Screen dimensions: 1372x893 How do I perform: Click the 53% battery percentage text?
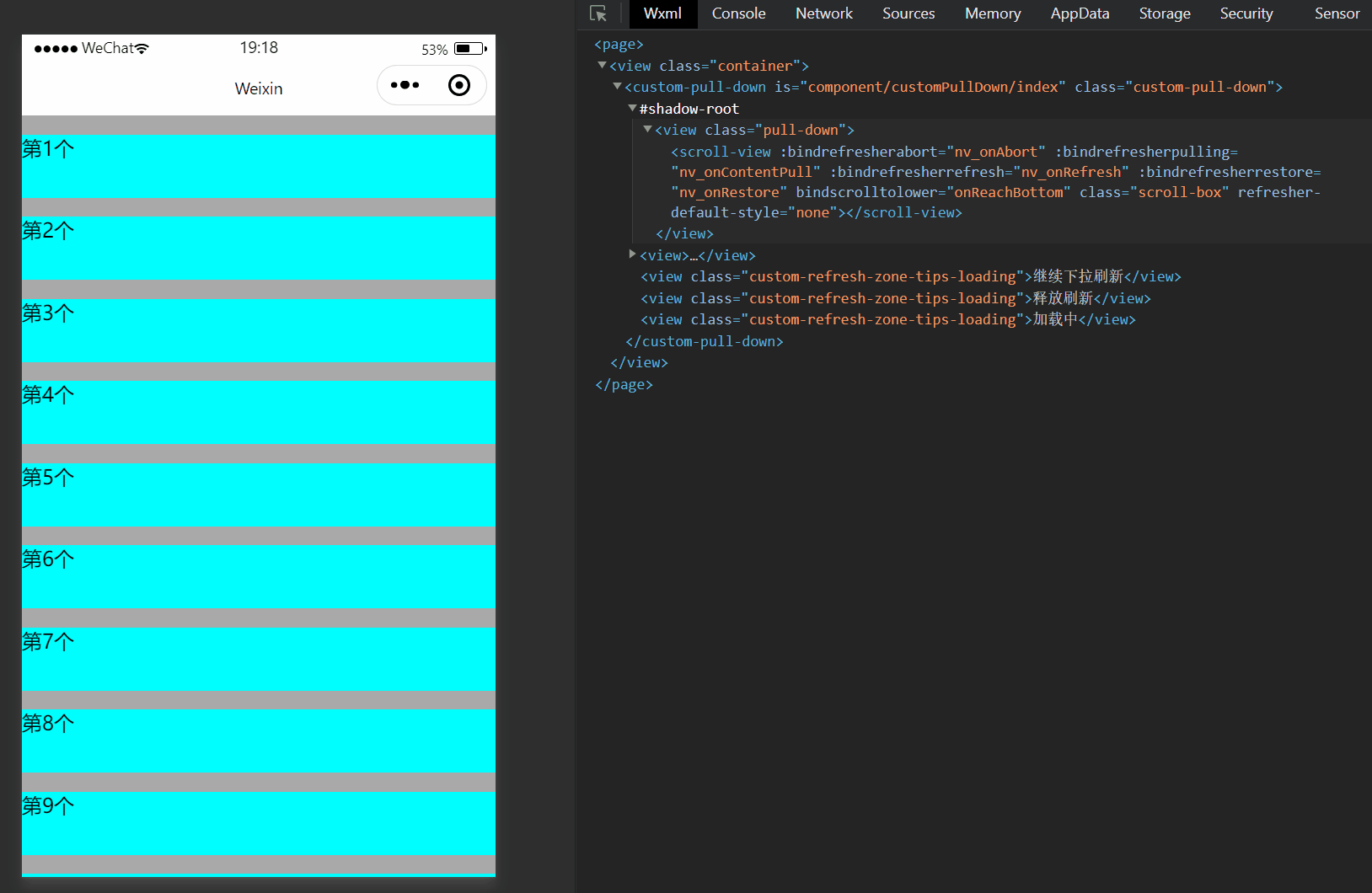pyautogui.click(x=435, y=50)
